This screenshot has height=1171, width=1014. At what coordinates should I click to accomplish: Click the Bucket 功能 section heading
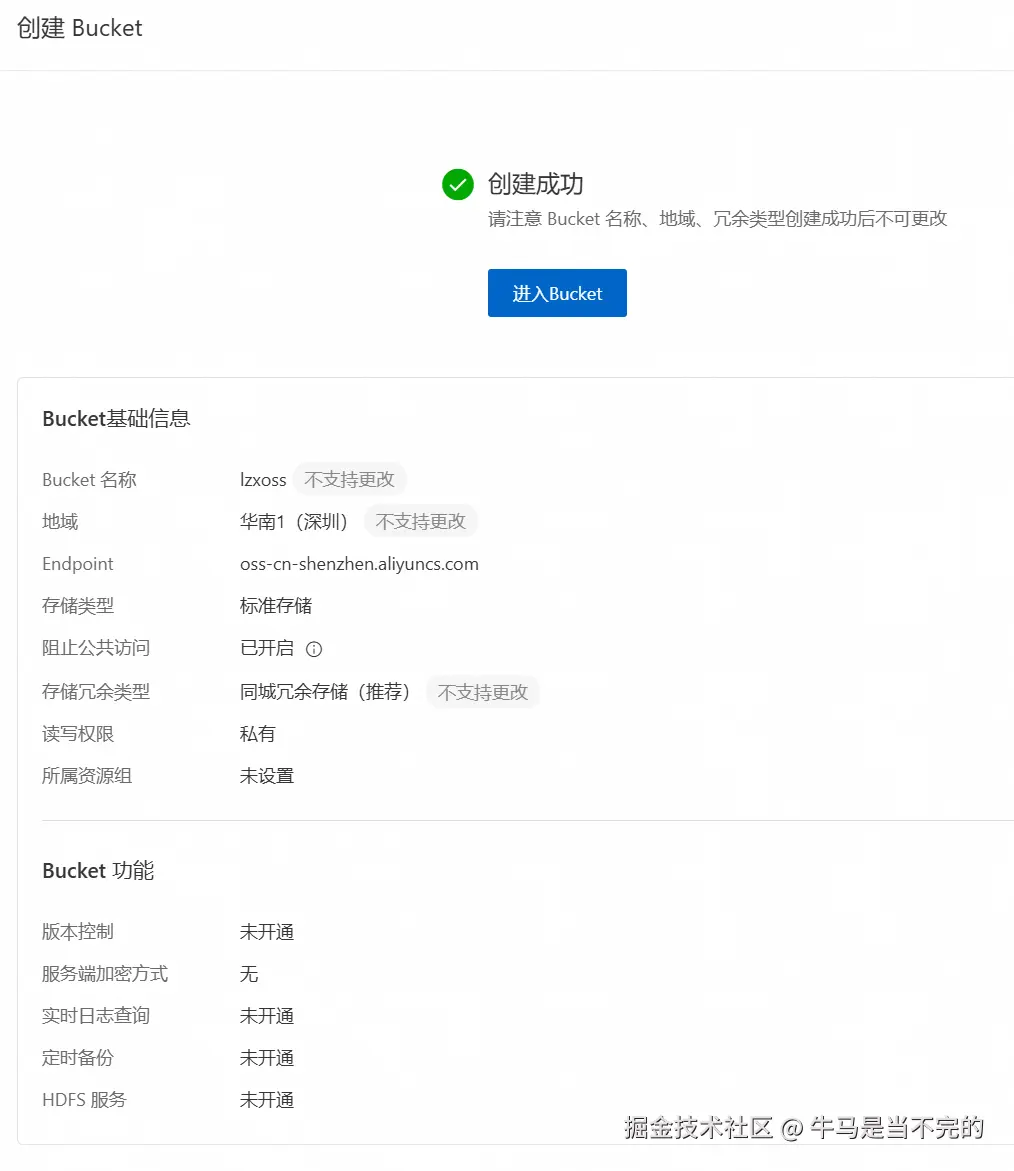coord(98,871)
